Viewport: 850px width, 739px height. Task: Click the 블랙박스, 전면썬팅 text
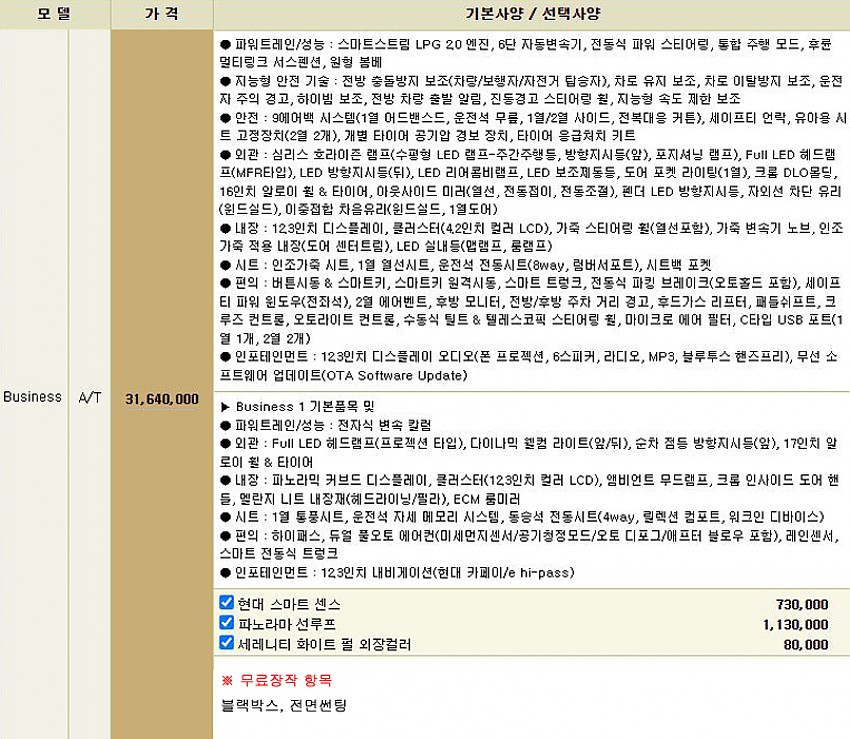pos(283,705)
